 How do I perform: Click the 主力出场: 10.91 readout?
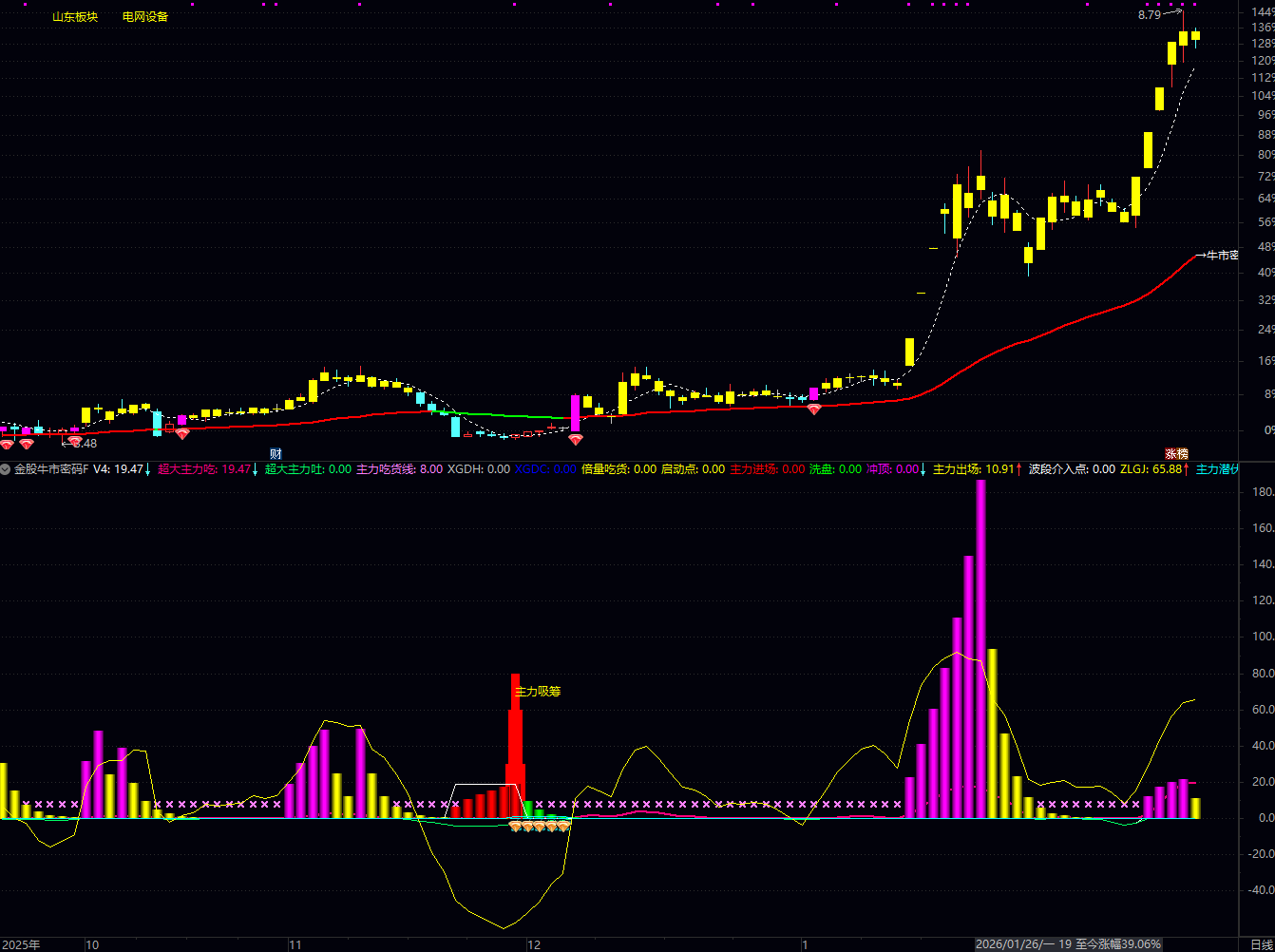(x=975, y=469)
